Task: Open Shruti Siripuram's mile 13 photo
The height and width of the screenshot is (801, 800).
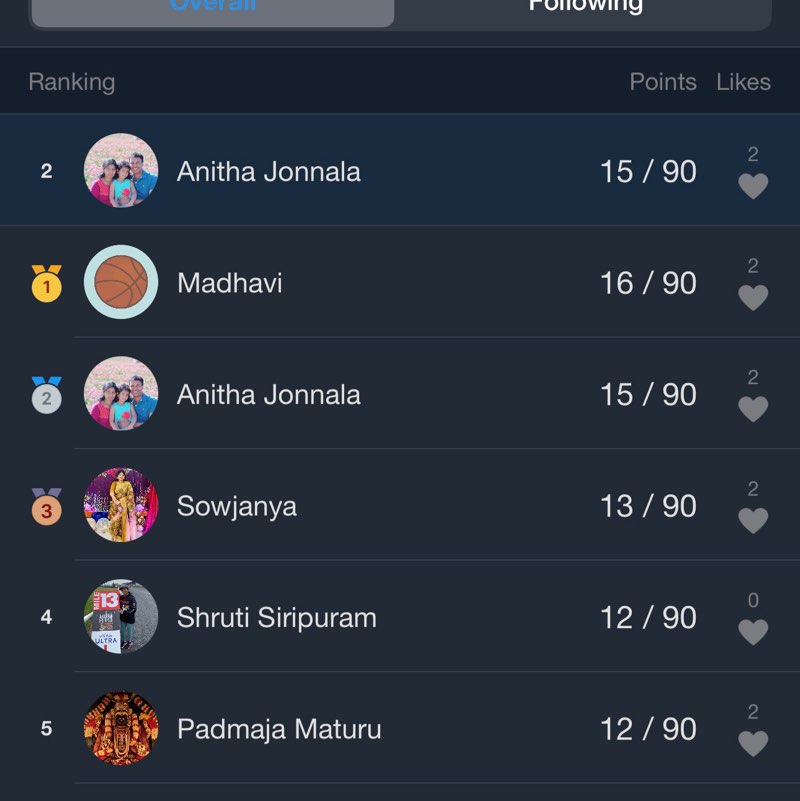Action: click(121, 617)
